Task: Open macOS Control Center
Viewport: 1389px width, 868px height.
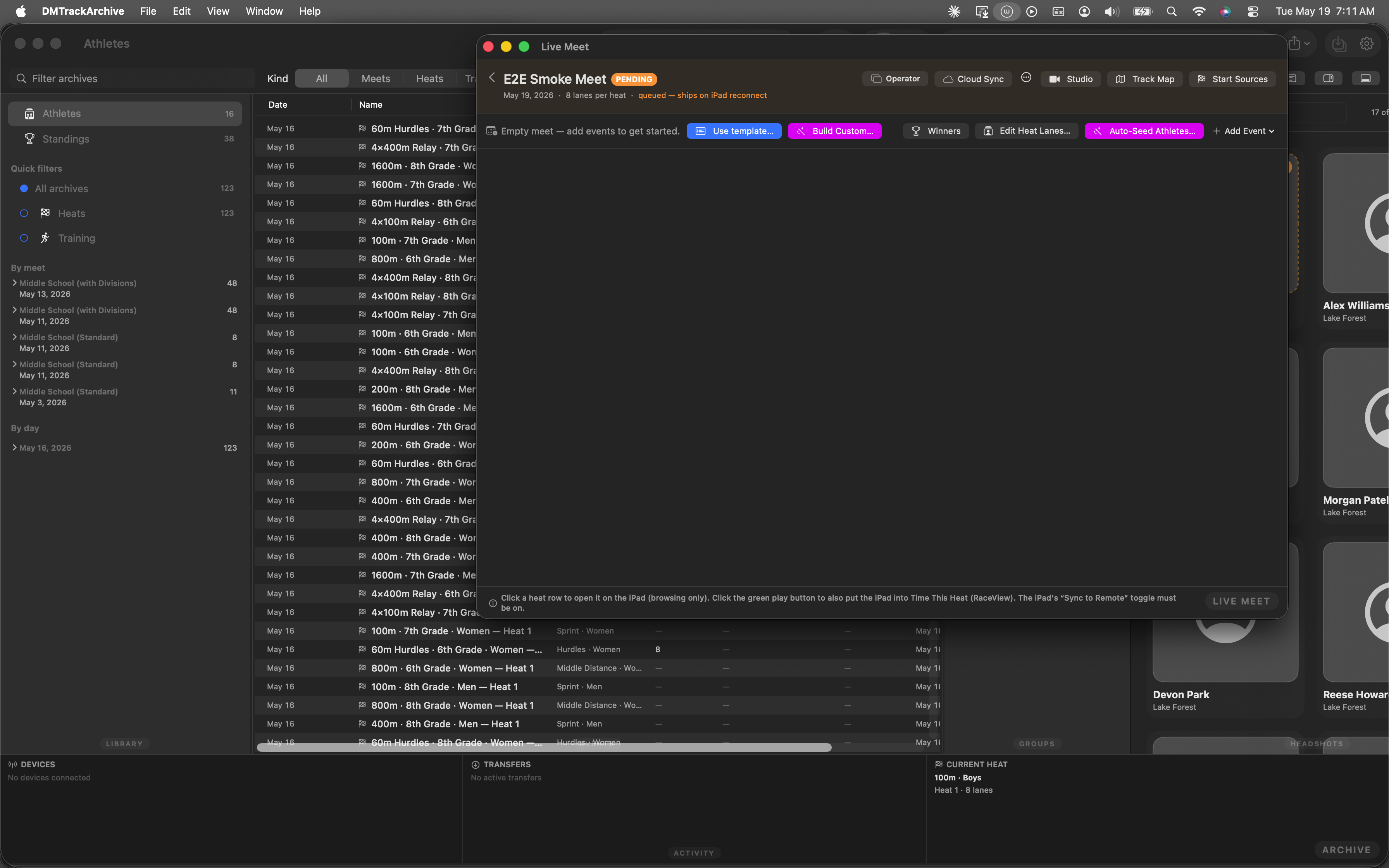Action: [x=1253, y=12]
